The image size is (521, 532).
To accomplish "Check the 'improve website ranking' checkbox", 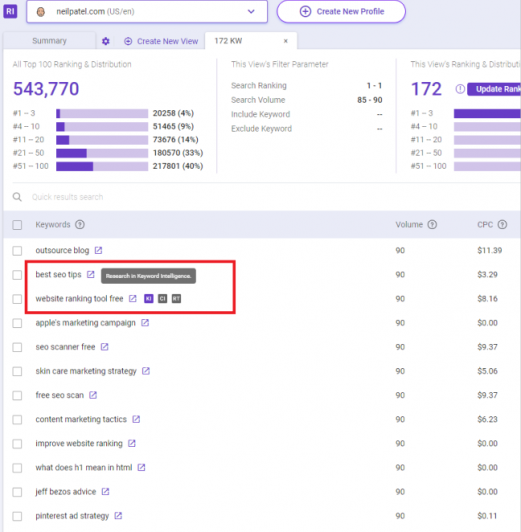I will (17, 444).
